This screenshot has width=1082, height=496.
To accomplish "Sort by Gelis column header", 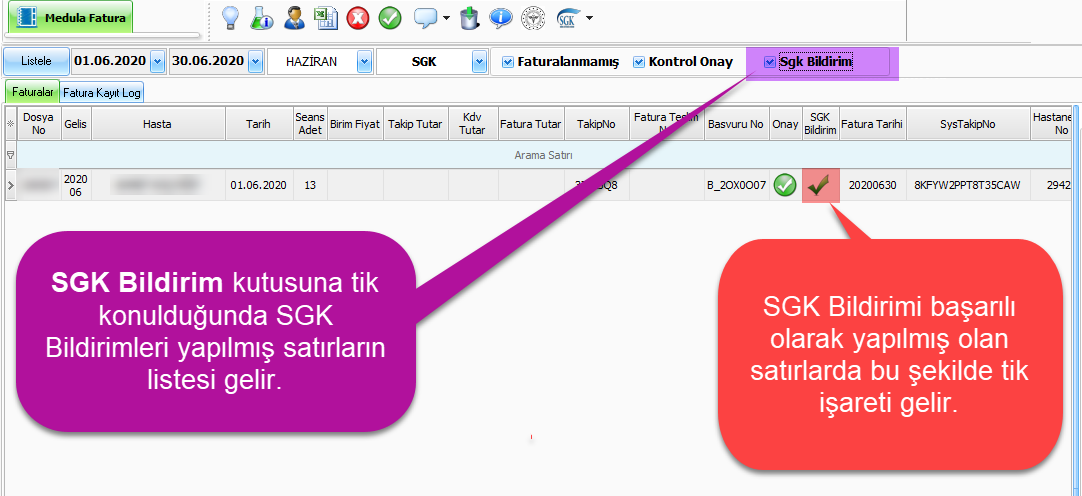I will [x=77, y=124].
